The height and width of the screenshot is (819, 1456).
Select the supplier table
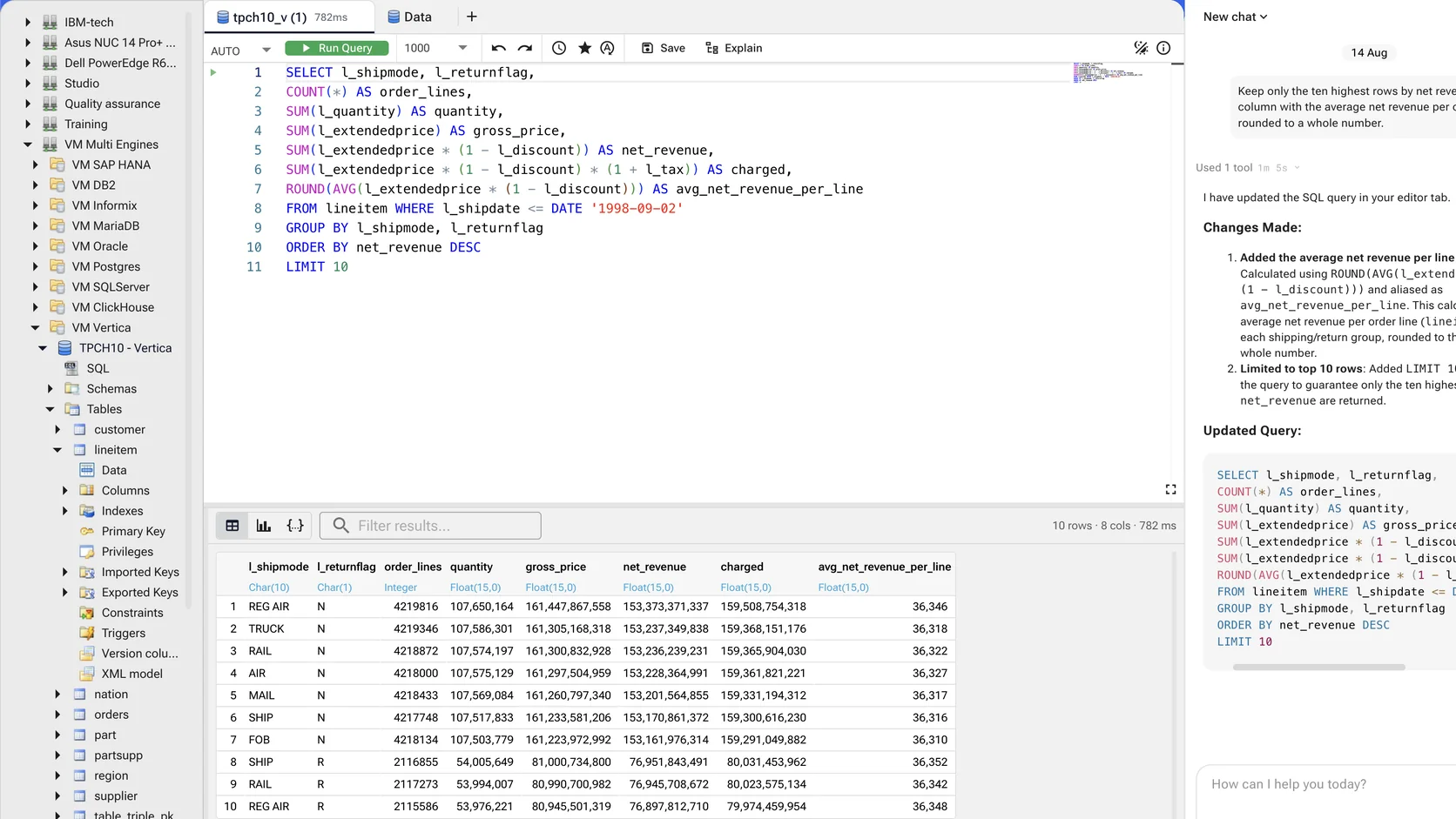click(116, 796)
